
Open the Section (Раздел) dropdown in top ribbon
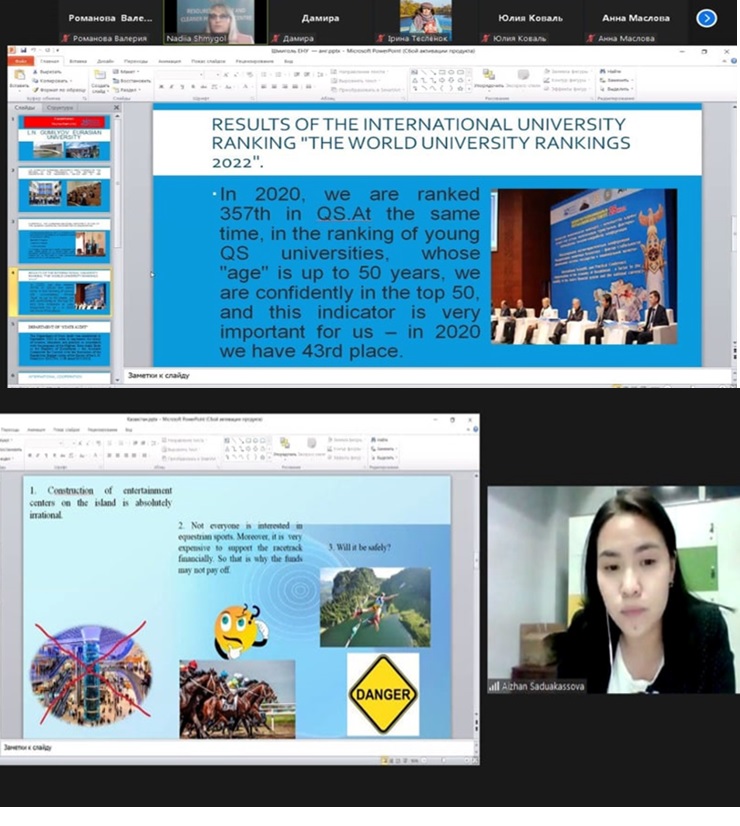coord(129,88)
